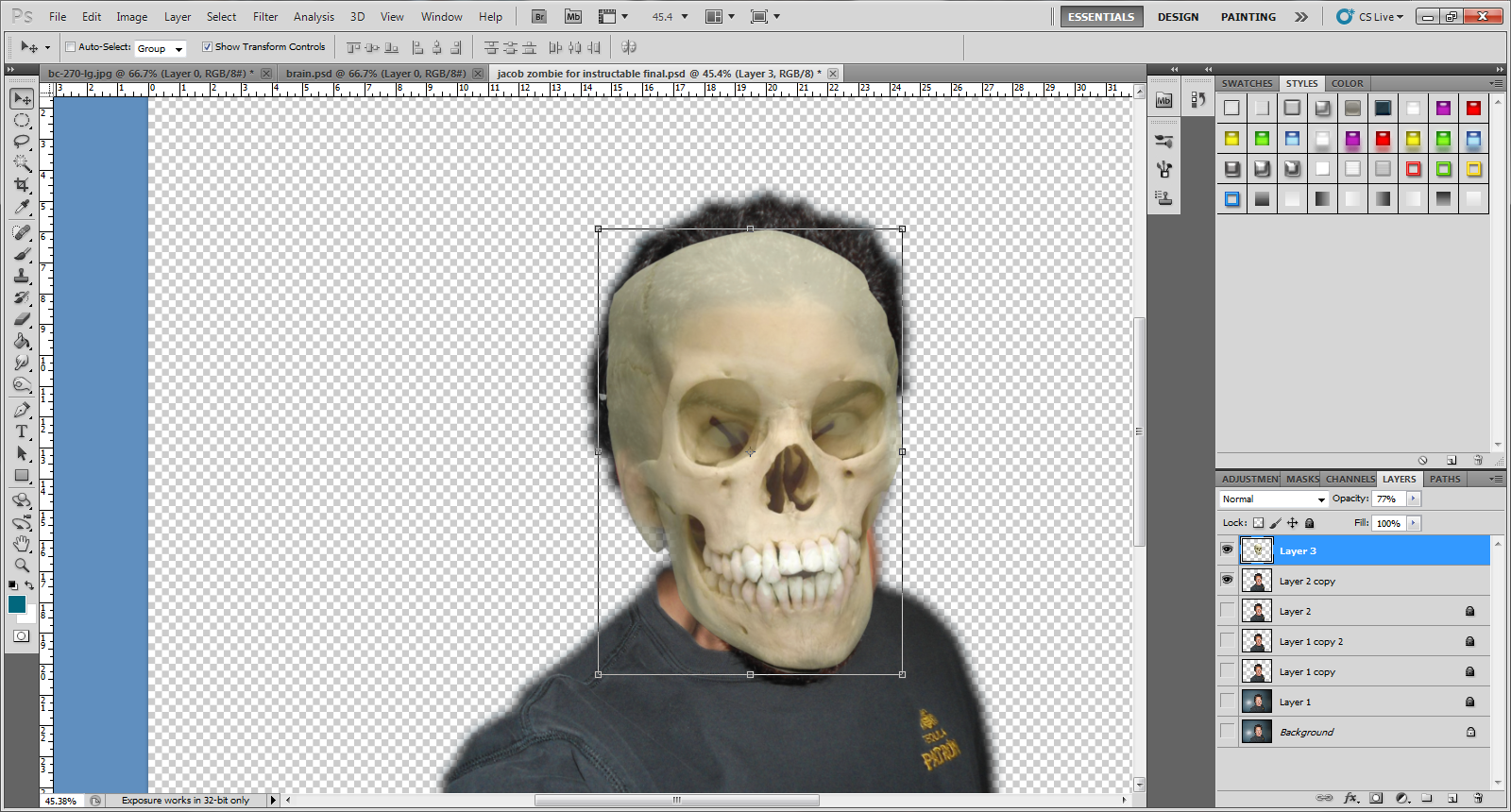Switch to the Essentials workspace
1511x812 pixels.
click(1101, 17)
